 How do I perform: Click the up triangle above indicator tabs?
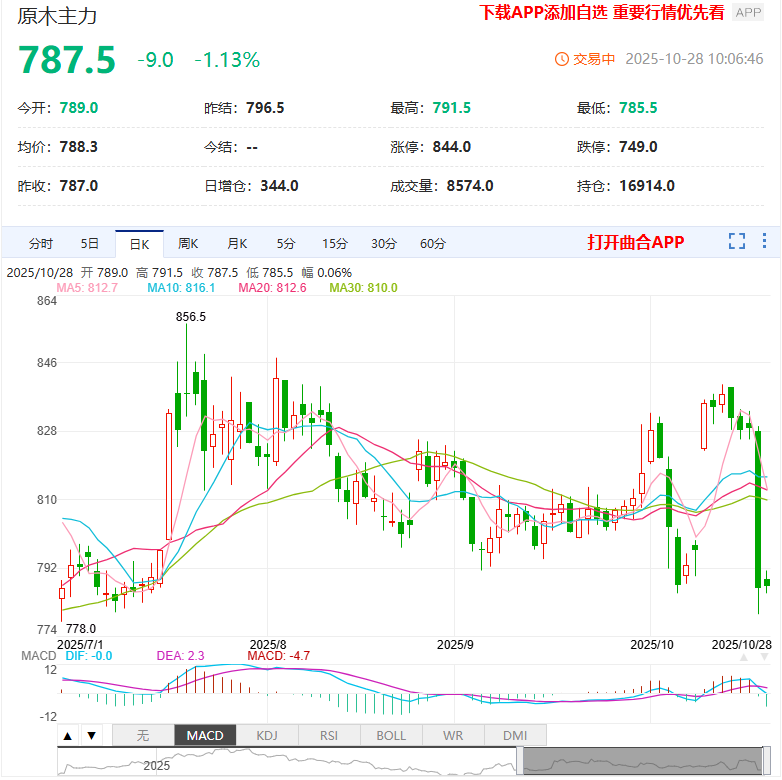point(68,736)
